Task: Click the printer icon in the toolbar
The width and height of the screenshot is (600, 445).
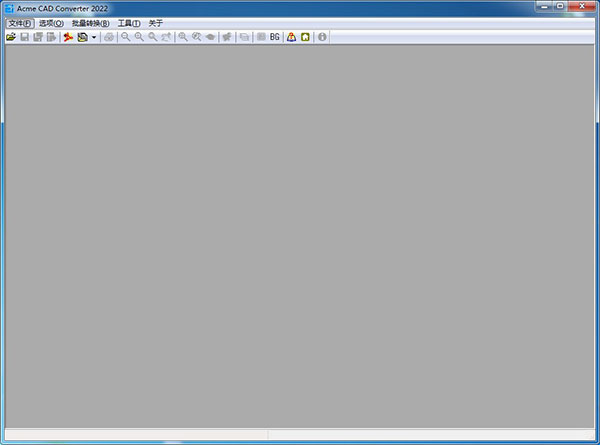Action: [x=109, y=37]
